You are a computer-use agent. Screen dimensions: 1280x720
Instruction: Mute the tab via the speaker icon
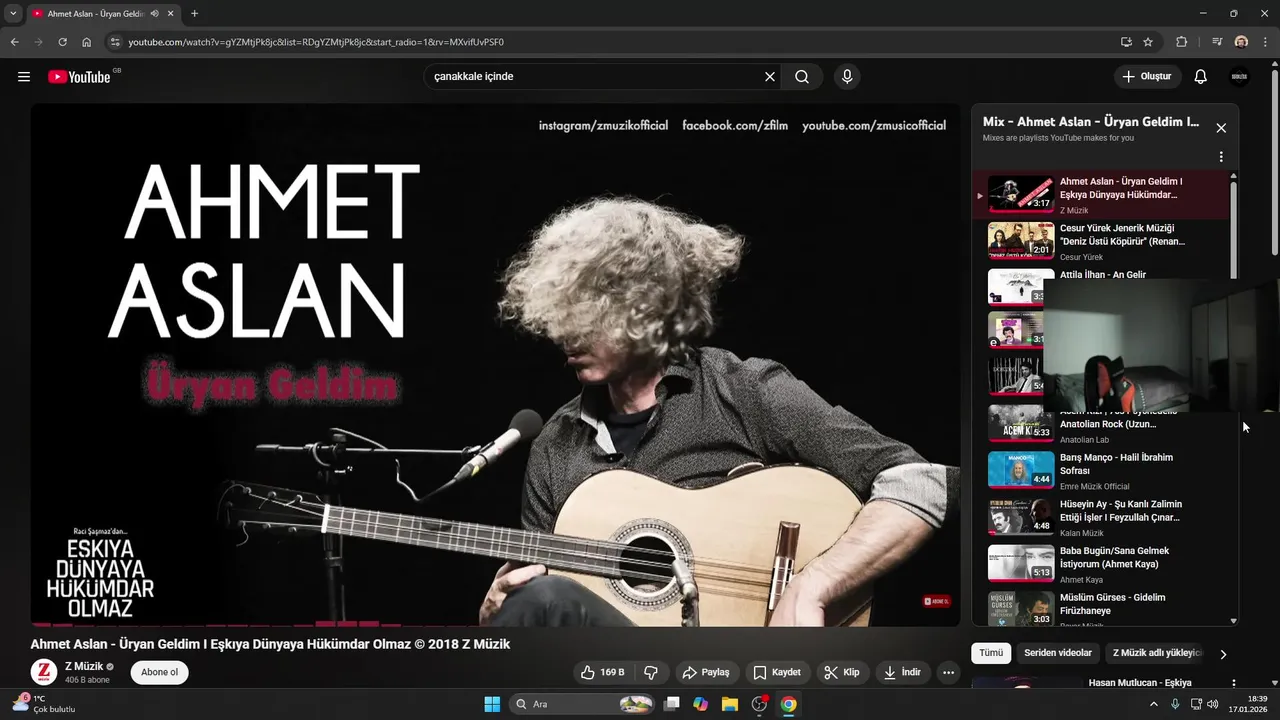pos(155,14)
